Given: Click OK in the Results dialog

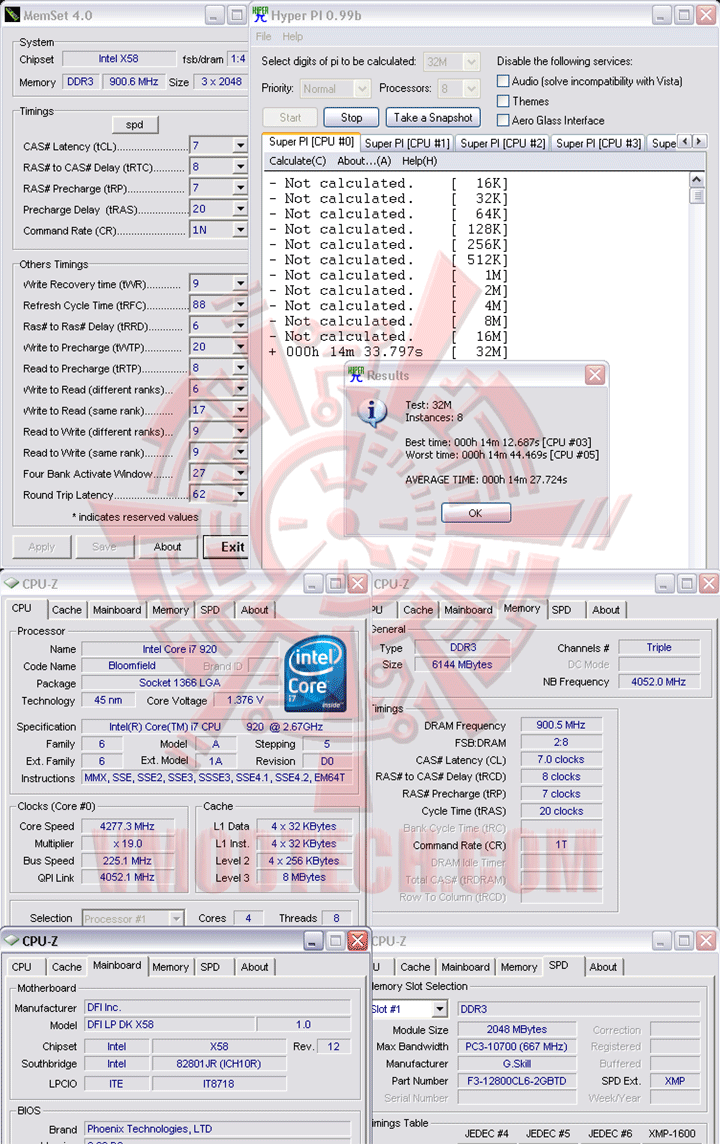Looking at the screenshot, I should coord(475,513).
